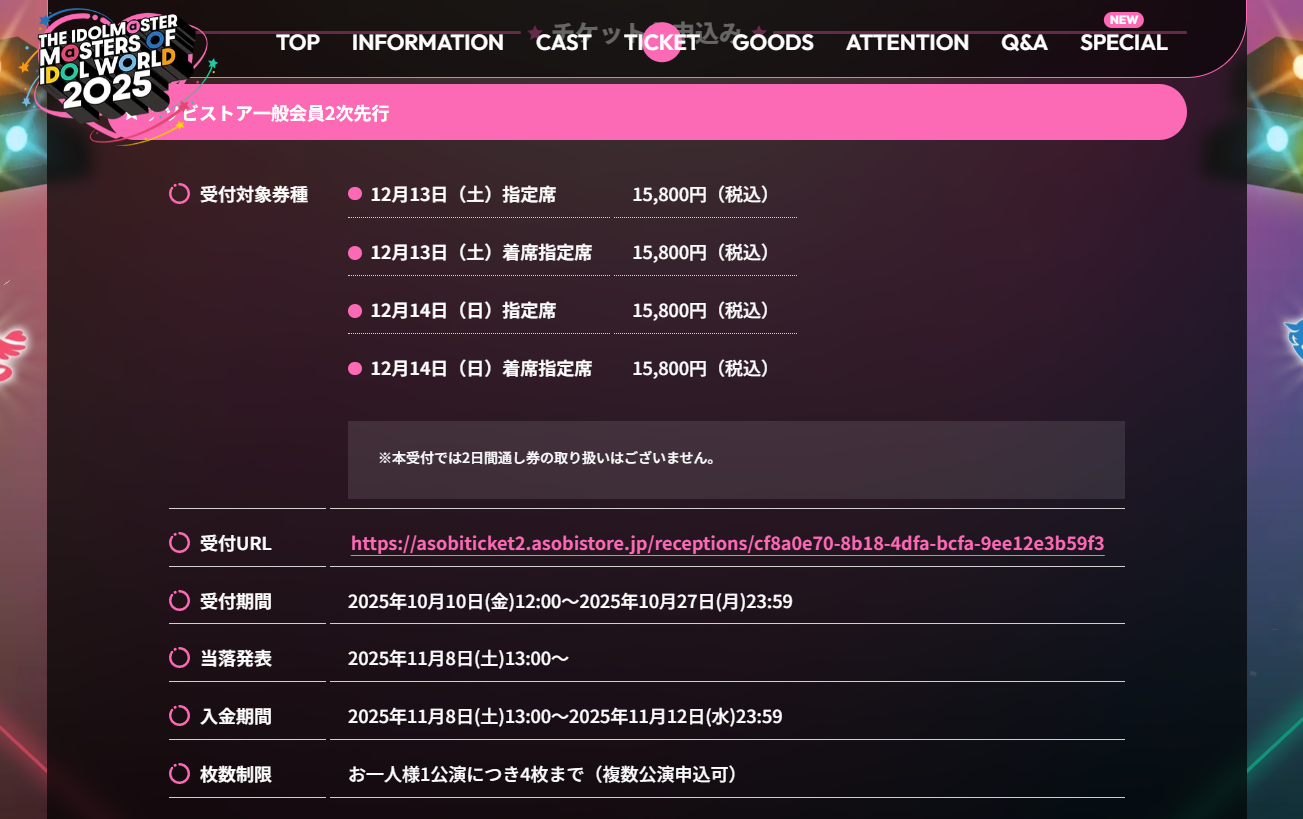Select TICKET in the navigation bar

point(662,43)
